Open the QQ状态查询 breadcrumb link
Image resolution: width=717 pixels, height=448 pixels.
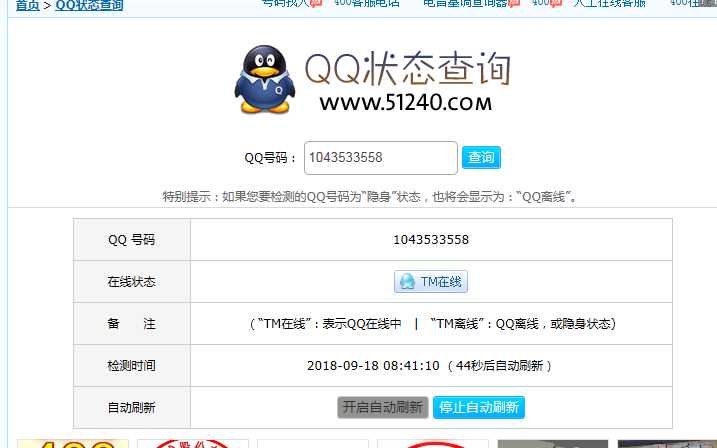pyautogui.click(x=89, y=5)
